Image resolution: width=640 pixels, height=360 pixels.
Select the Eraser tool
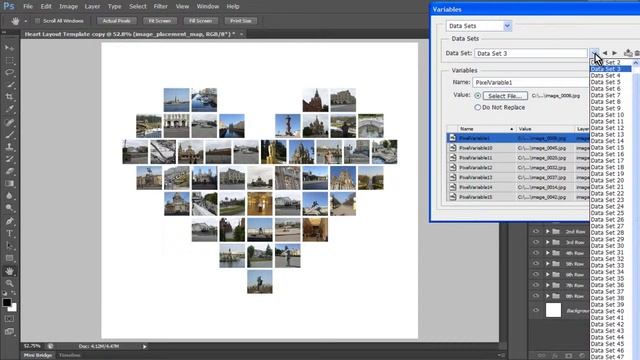point(9,171)
